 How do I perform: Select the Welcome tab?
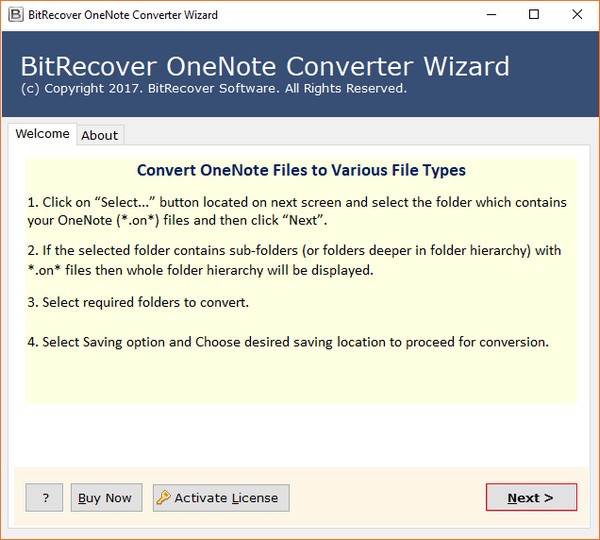(x=42, y=134)
